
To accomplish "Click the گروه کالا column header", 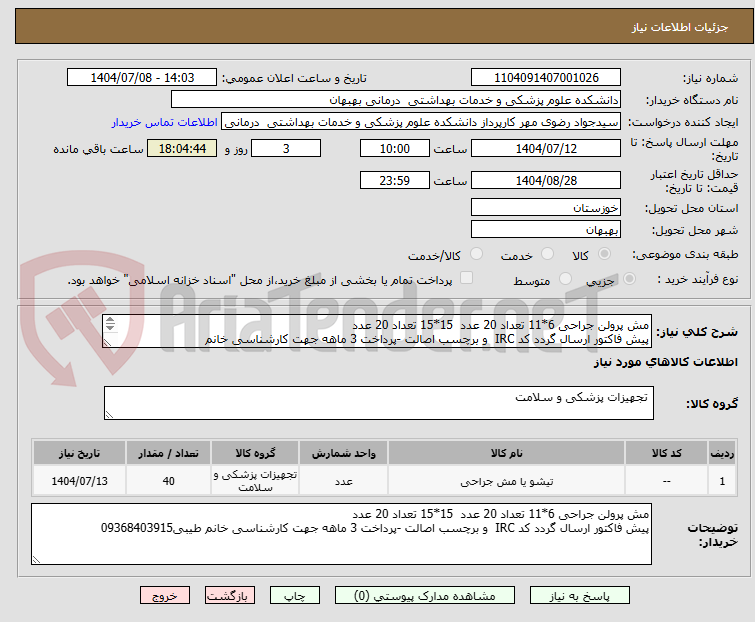I will pos(255,453).
